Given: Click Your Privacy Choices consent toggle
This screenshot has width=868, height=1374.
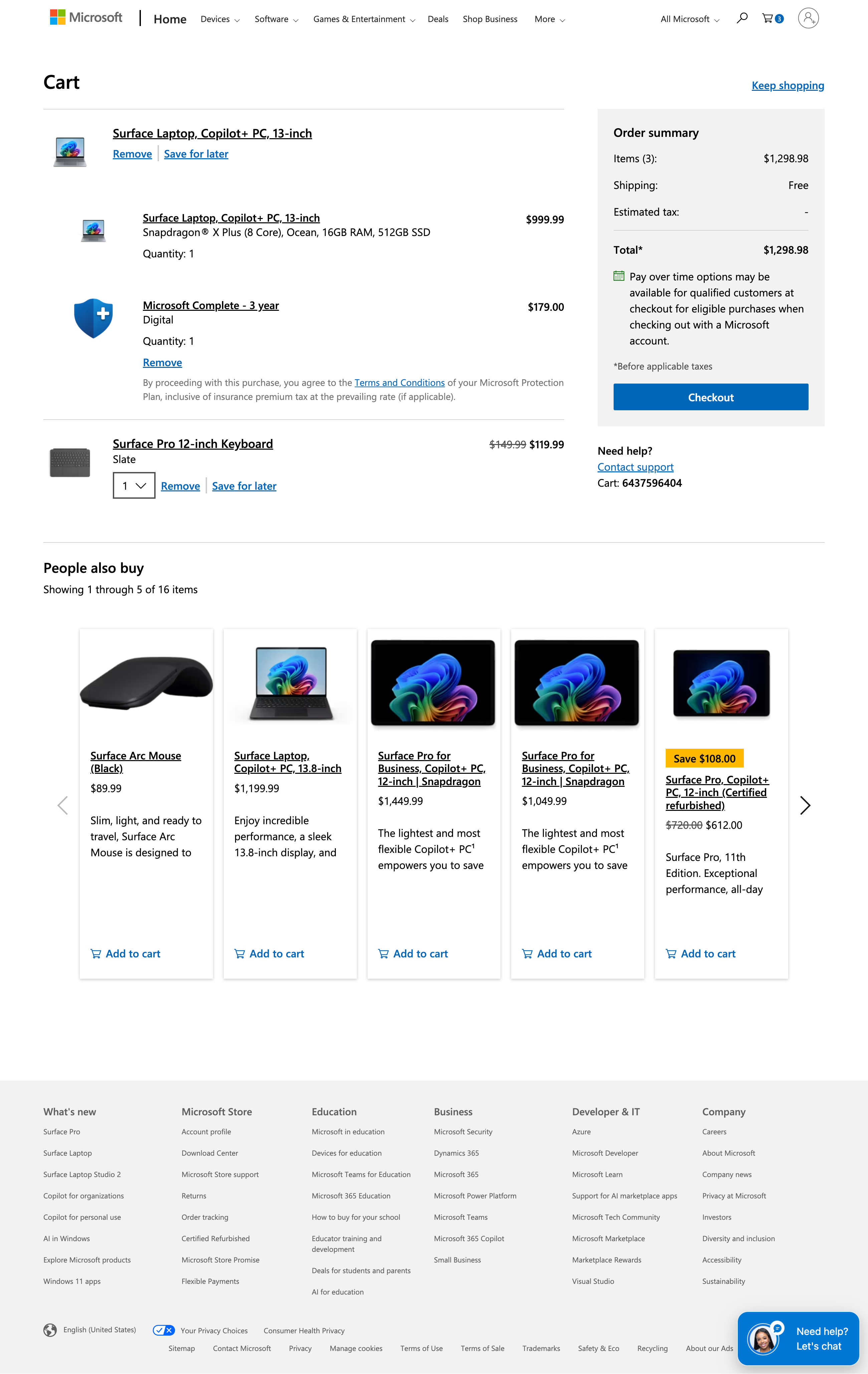Looking at the screenshot, I should [x=164, y=1330].
